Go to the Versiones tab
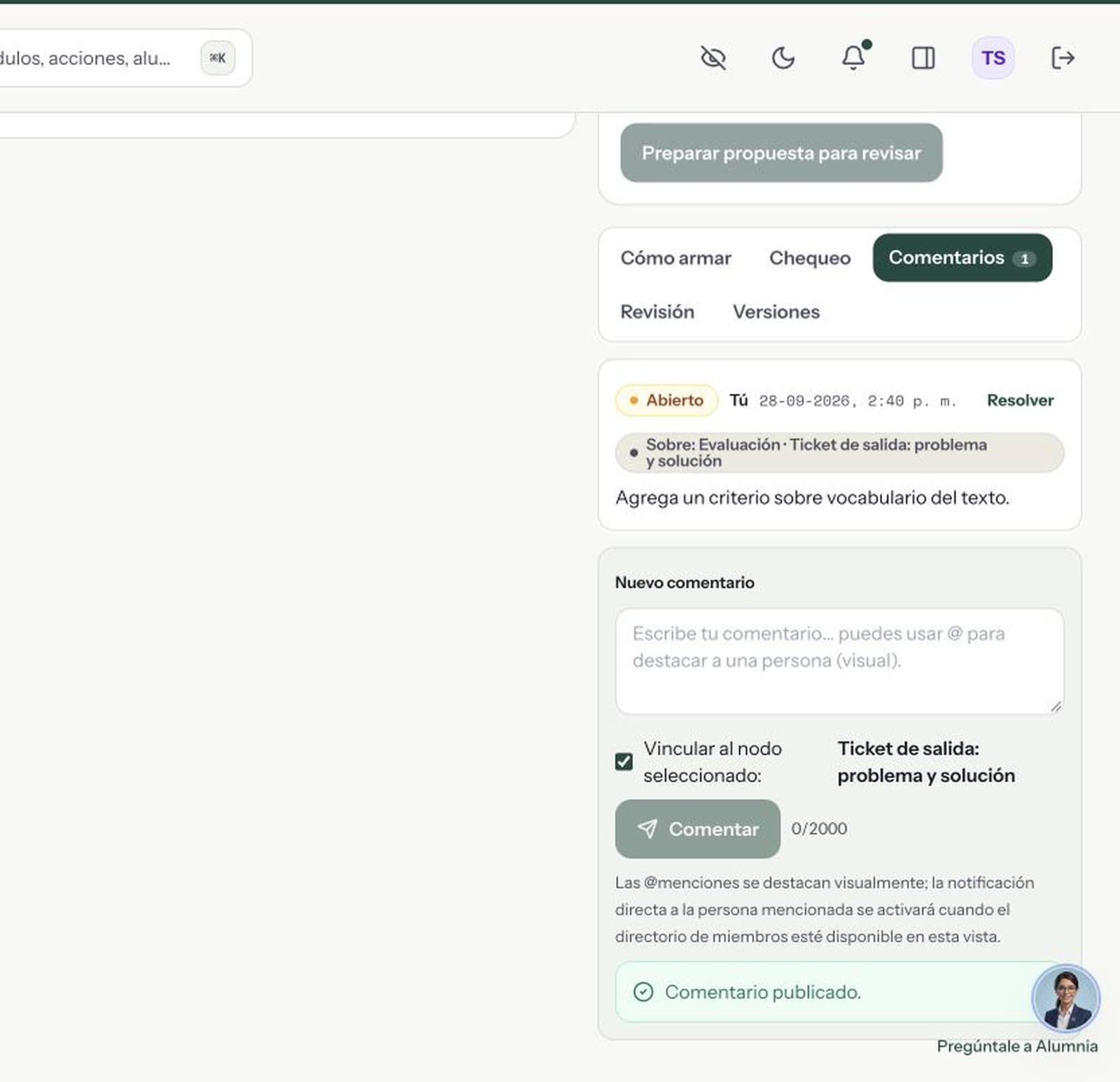Screen dimensions: 1120x1082 pyautogui.click(x=776, y=312)
